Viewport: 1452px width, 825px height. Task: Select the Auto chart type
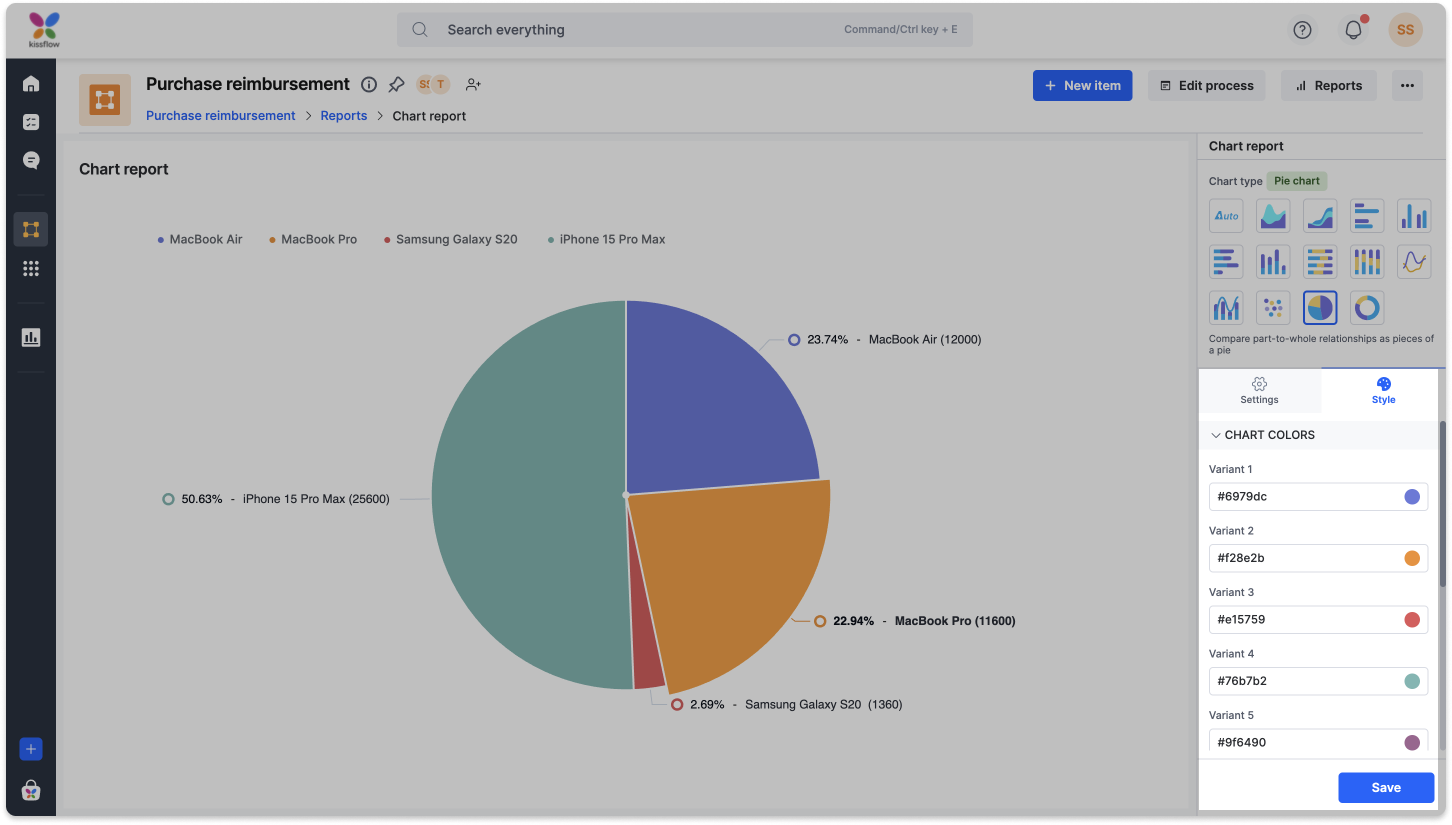click(x=1226, y=215)
